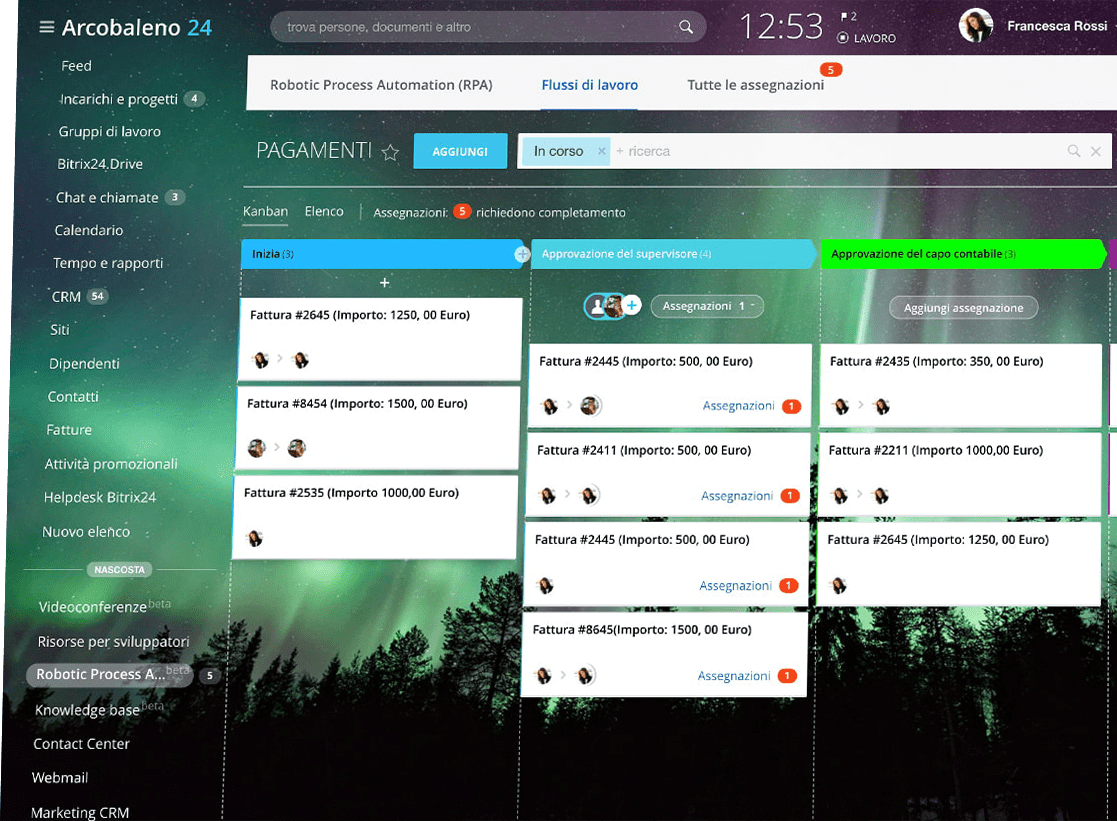
Task: Go to Calendario in the sidebar
Action: 88,230
